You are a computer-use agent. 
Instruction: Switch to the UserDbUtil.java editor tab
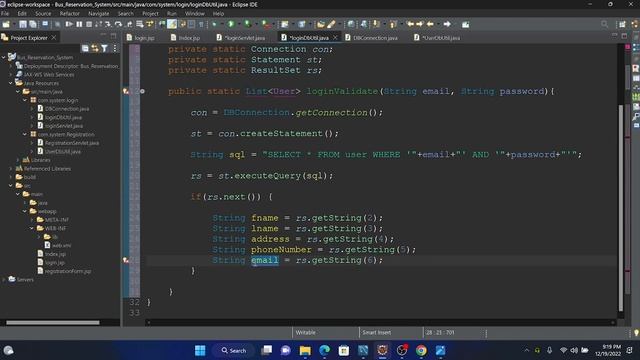(437, 38)
